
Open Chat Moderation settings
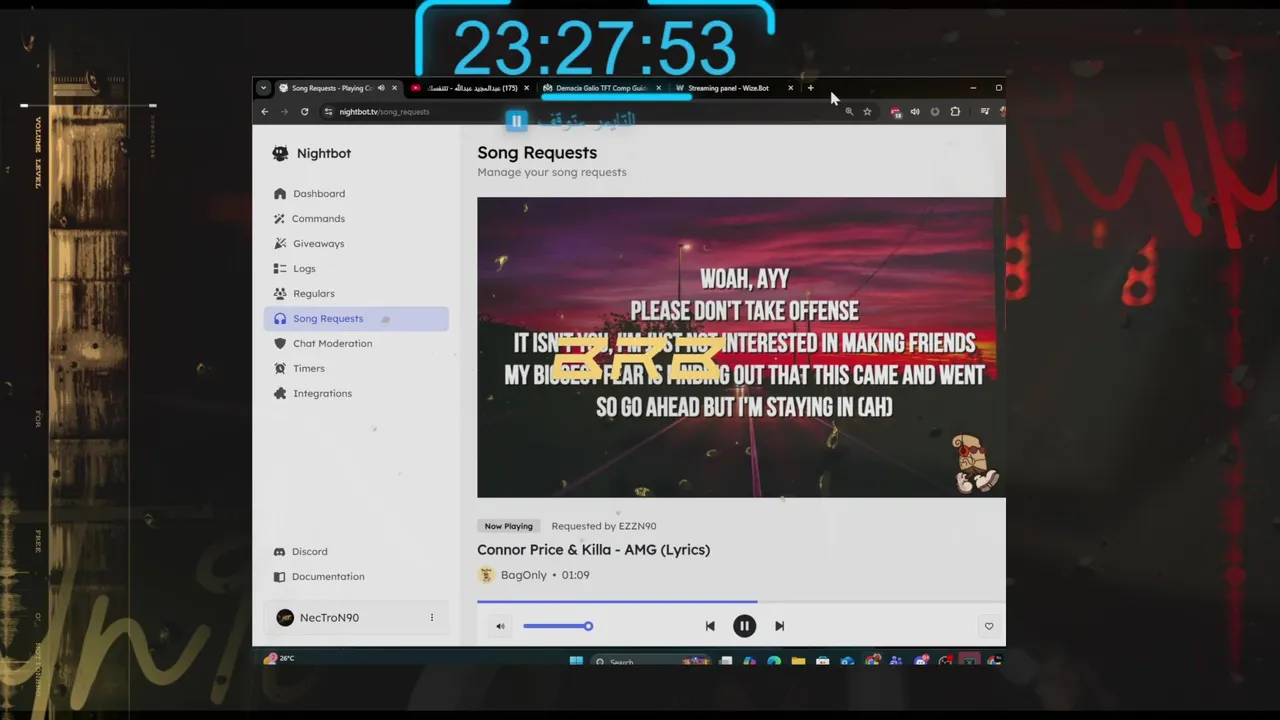coord(356,343)
